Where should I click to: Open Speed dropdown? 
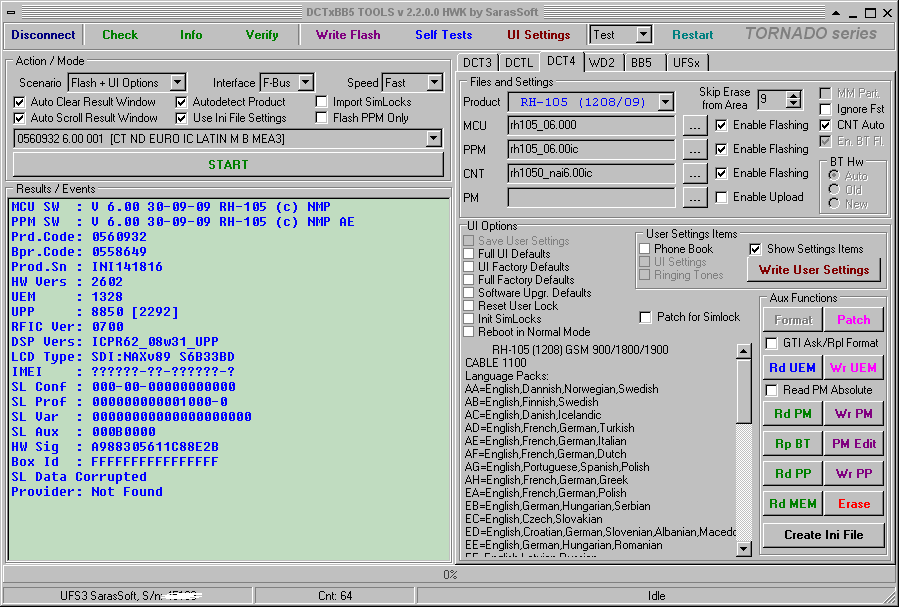point(435,83)
